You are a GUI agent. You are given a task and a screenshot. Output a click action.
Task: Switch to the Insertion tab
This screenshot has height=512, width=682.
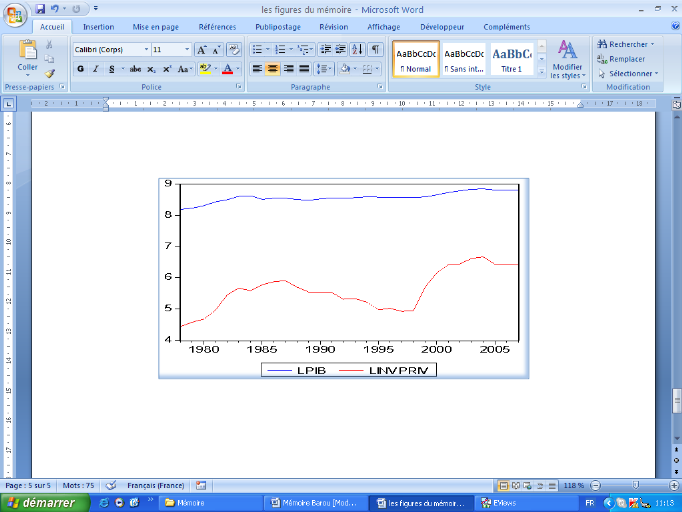tap(98, 27)
